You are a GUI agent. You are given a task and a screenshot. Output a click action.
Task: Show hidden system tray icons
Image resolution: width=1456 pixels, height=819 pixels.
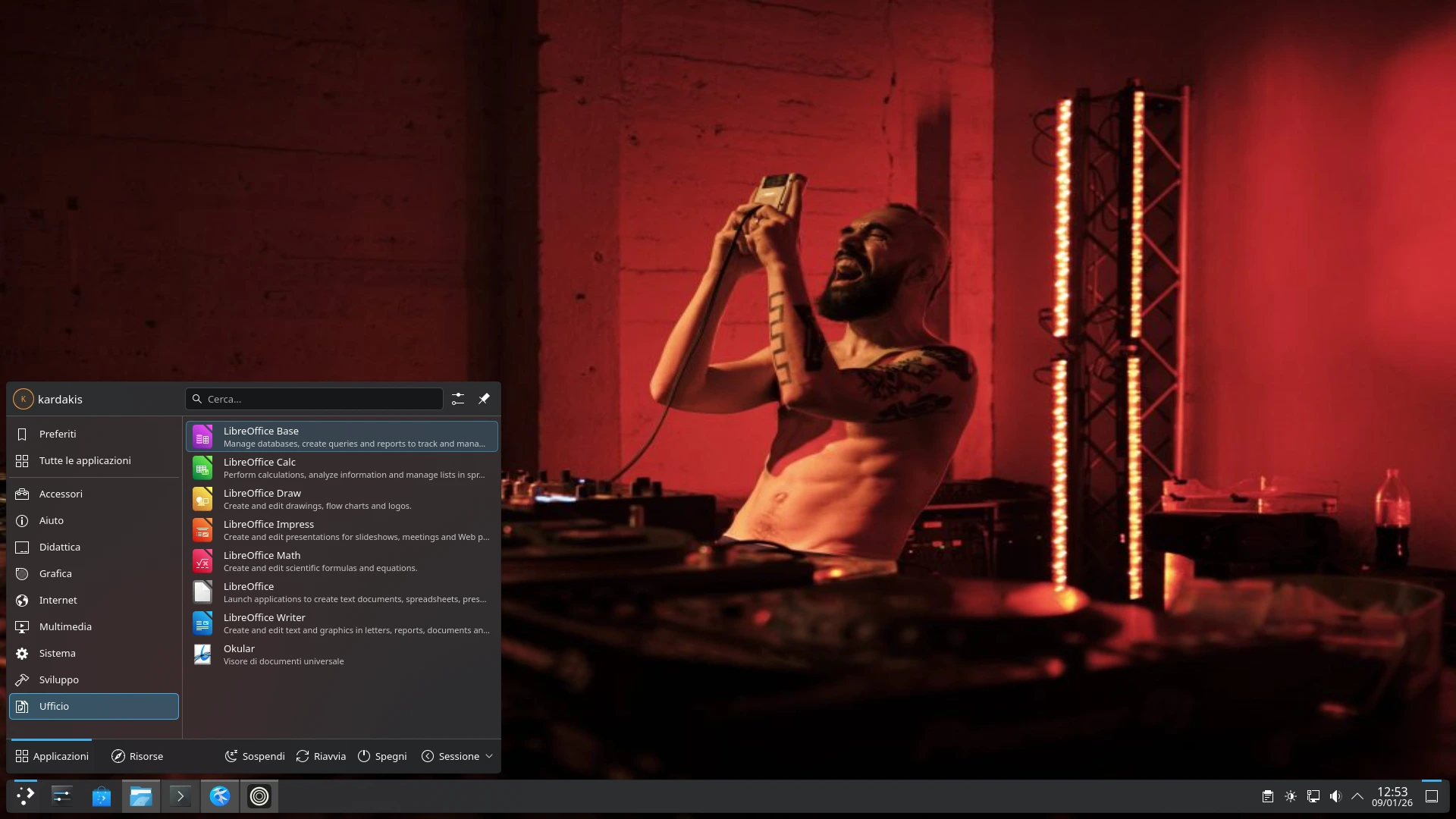pyautogui.click(x=1357, y=796)
